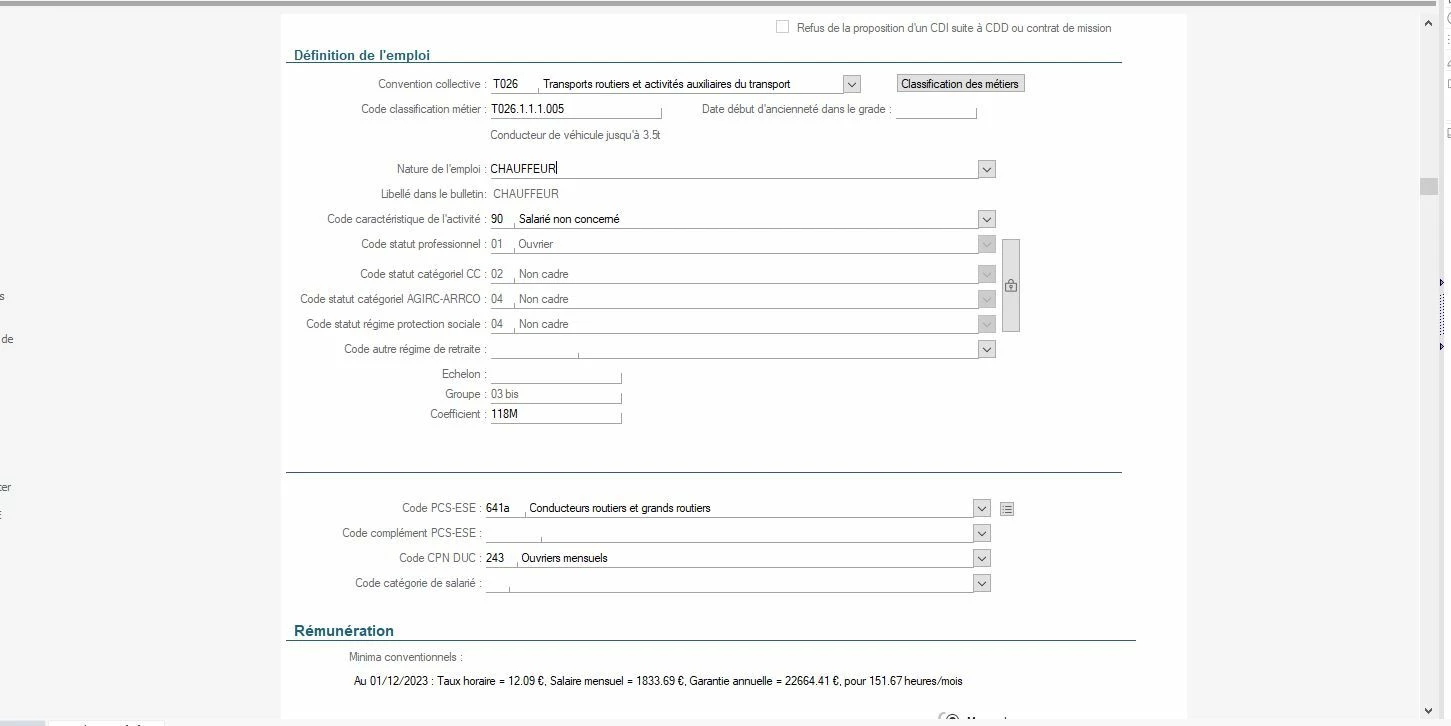The image size is (1451, 726).
Task: Click the lock icon beside the statut codes
Action: 1011,286
